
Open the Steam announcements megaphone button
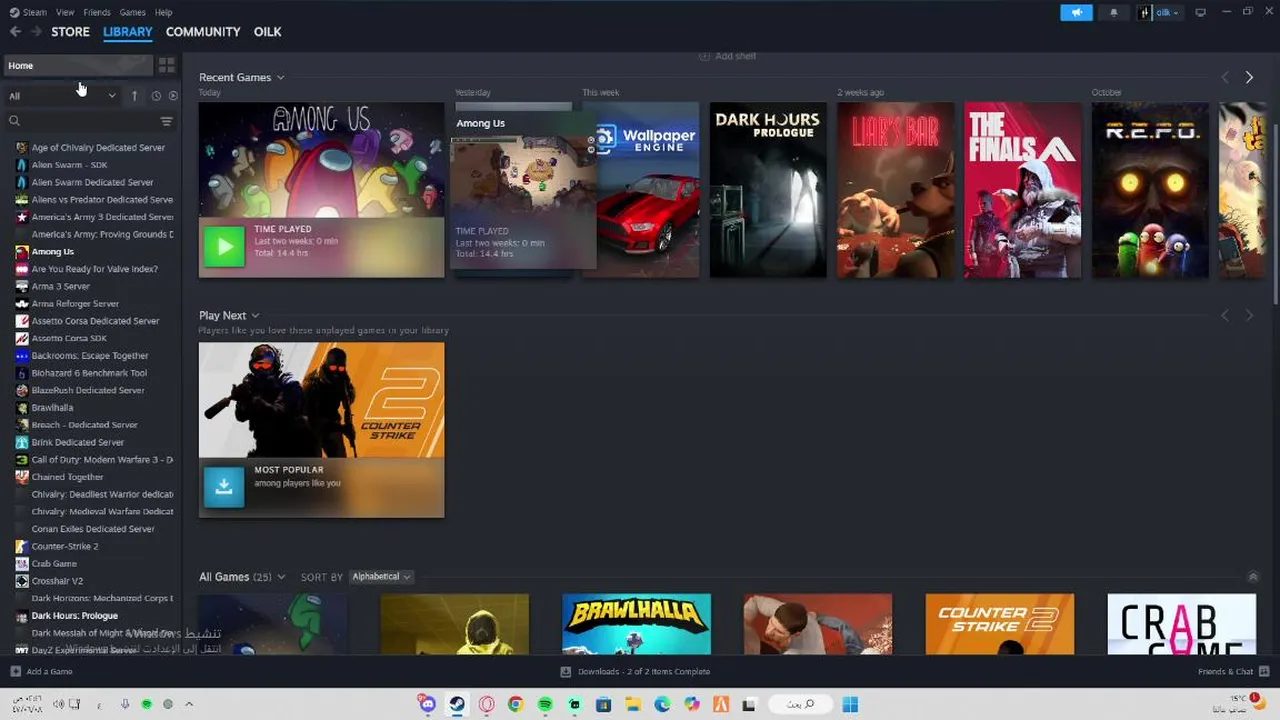1076,13
